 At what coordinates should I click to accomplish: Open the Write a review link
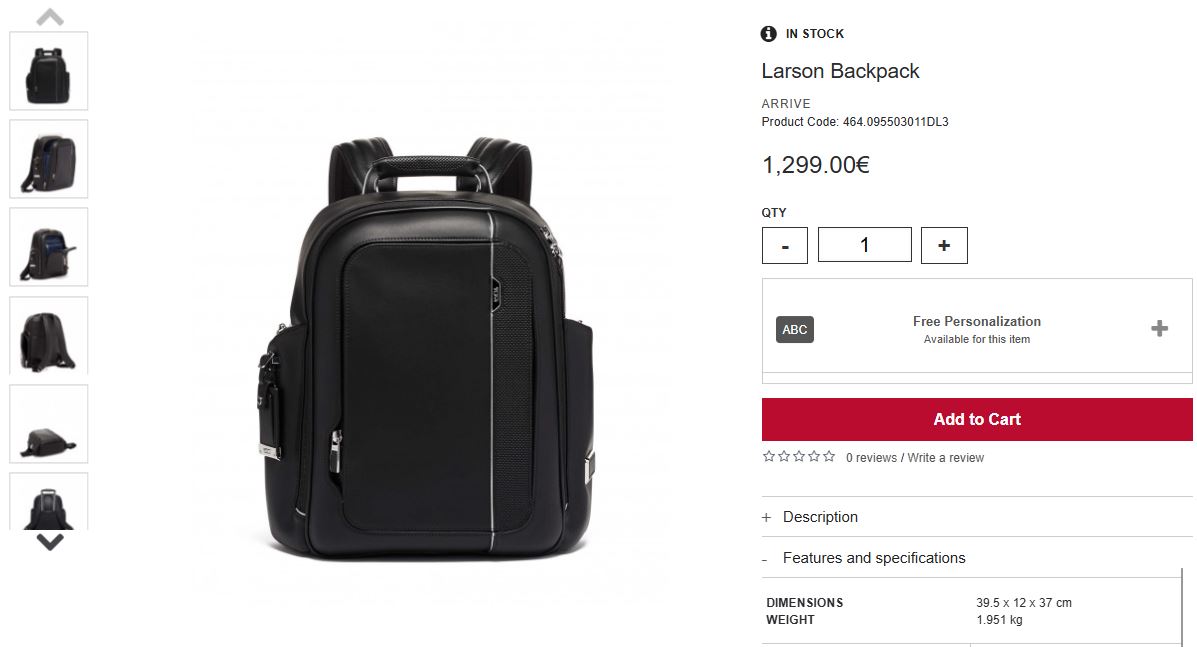pos(946,458)
